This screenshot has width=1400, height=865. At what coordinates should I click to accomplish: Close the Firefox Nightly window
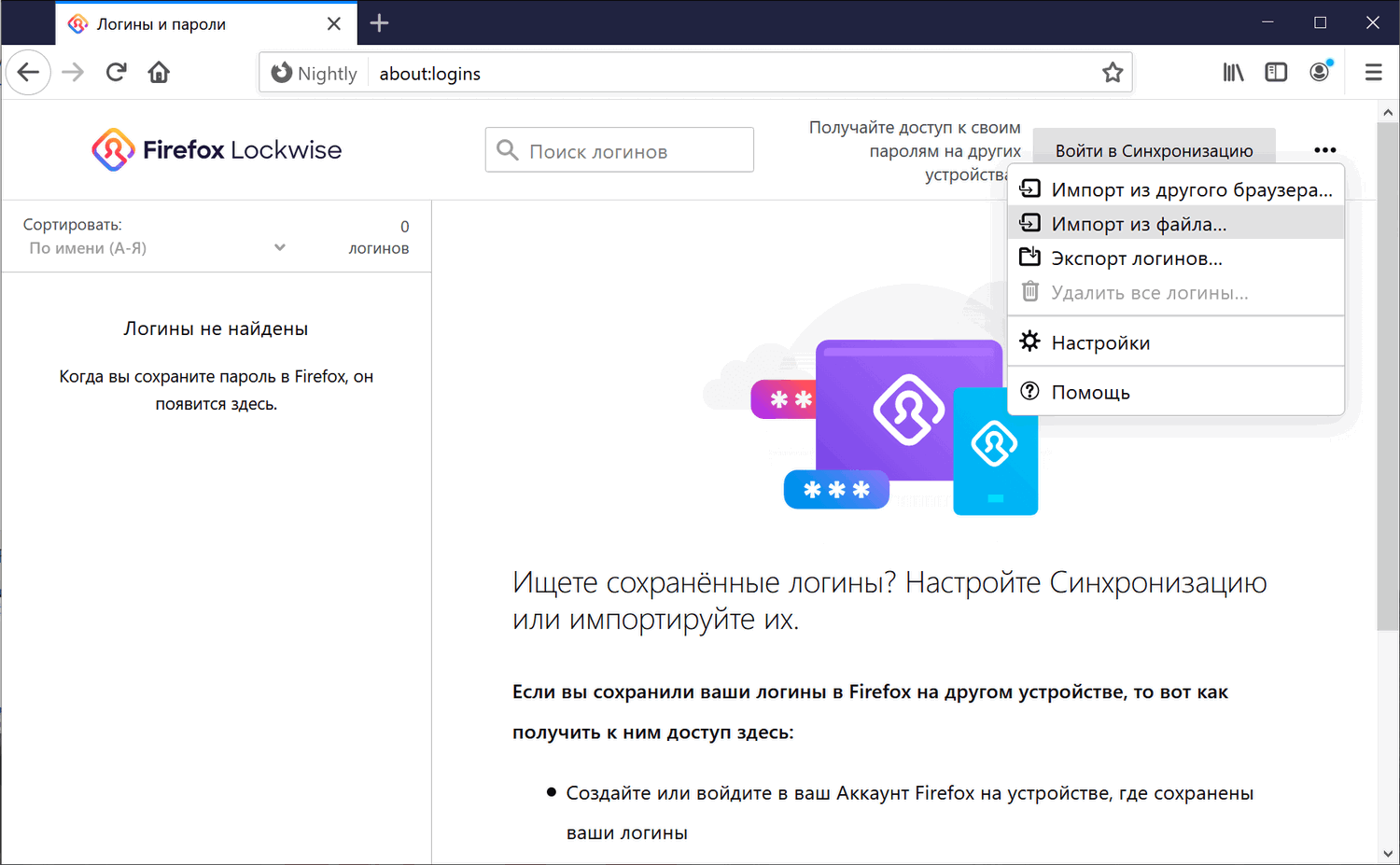tap(1372, 22)
